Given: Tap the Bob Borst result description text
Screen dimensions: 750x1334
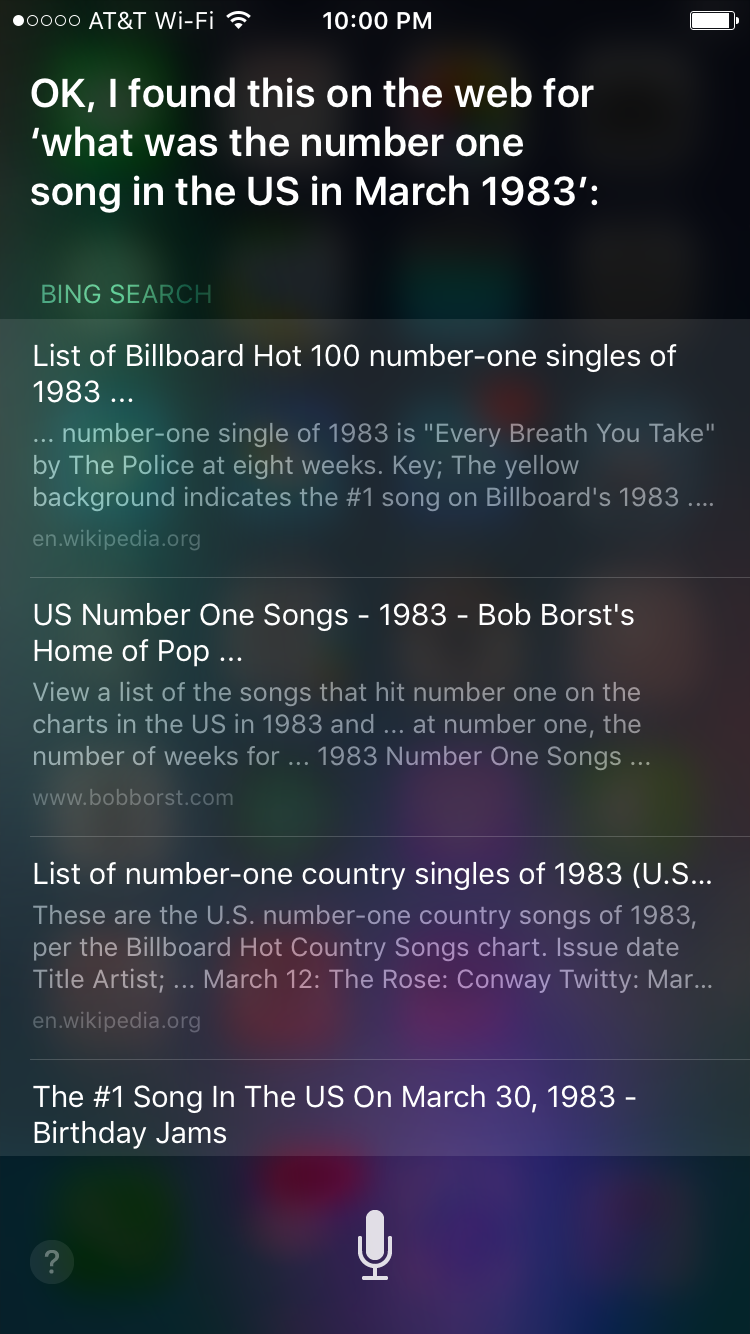Looking at the screenshot, I should pyautogui.click(x=341, y=724).
